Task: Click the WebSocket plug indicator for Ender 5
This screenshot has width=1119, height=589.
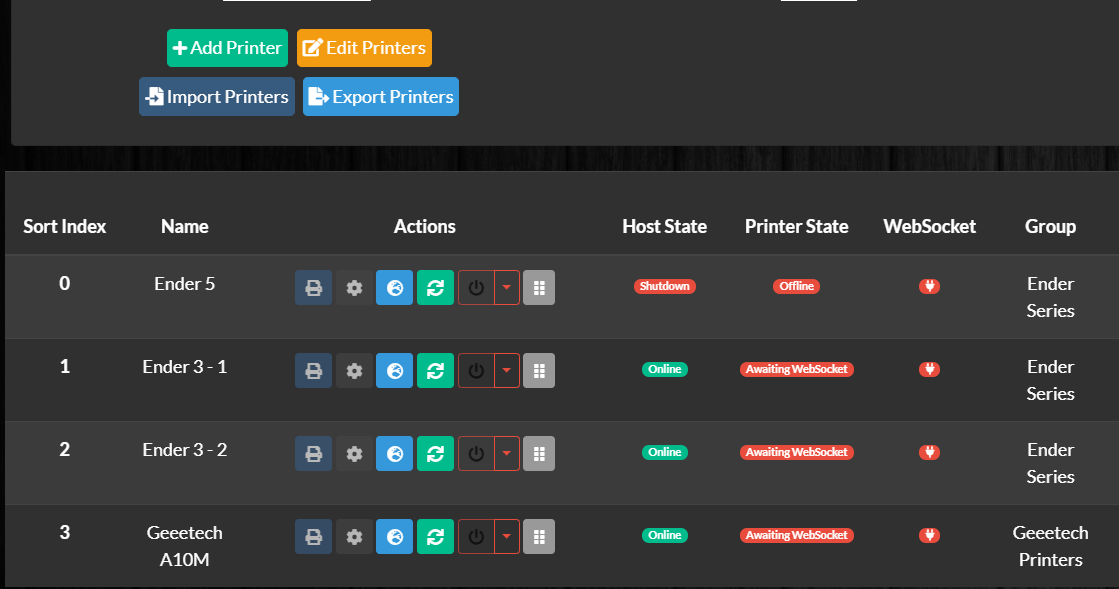Action: click(x=929, y=285)
